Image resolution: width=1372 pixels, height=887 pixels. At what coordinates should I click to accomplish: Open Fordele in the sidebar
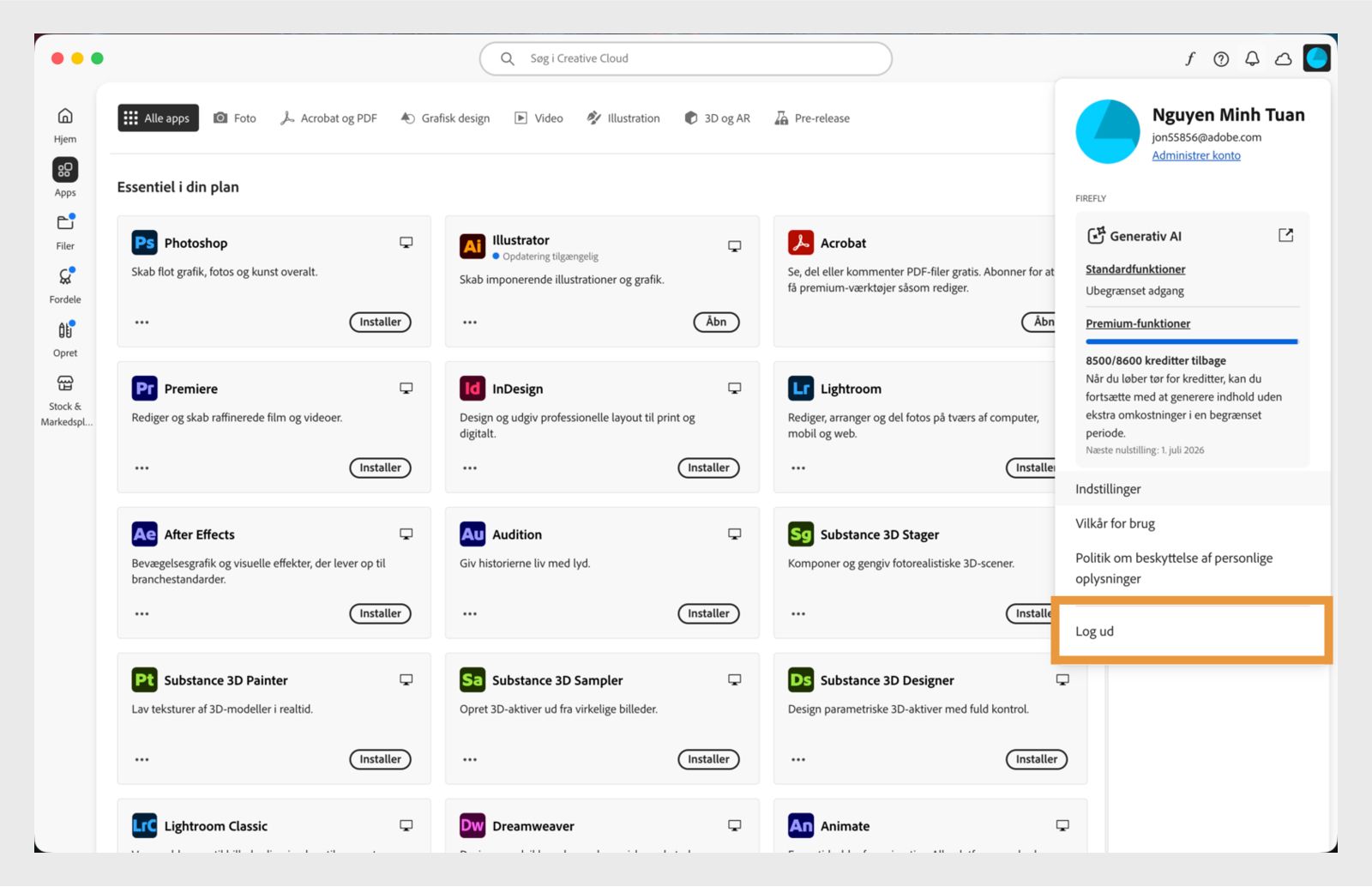[x=65, y=276]
